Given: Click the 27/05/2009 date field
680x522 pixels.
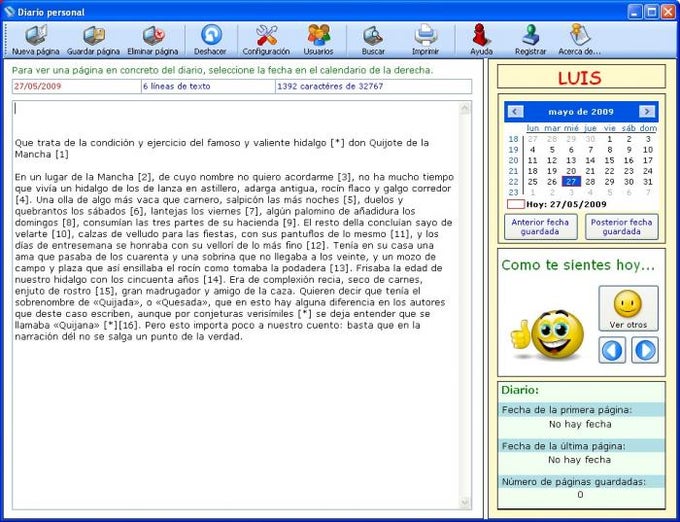Looking at the screenshot, I should coord(77,86).
